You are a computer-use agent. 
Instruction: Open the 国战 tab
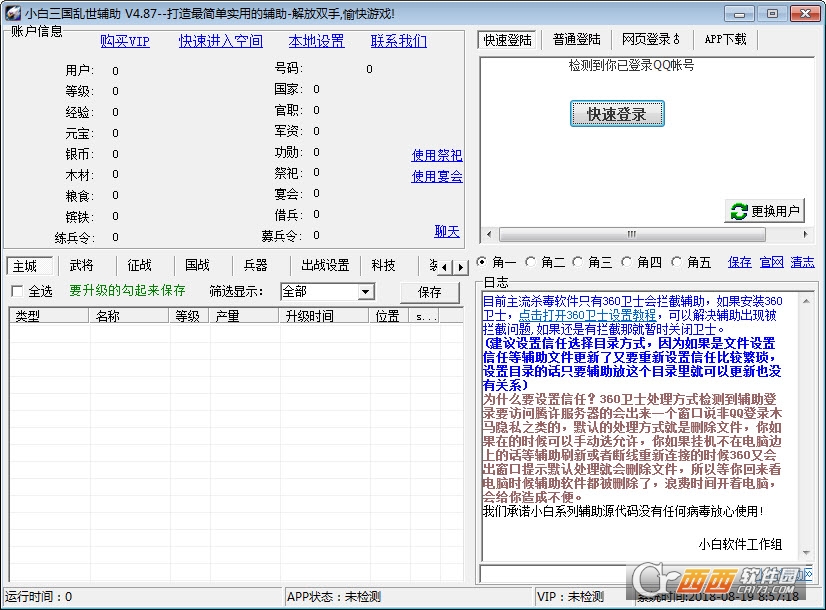tap(198, 265)
